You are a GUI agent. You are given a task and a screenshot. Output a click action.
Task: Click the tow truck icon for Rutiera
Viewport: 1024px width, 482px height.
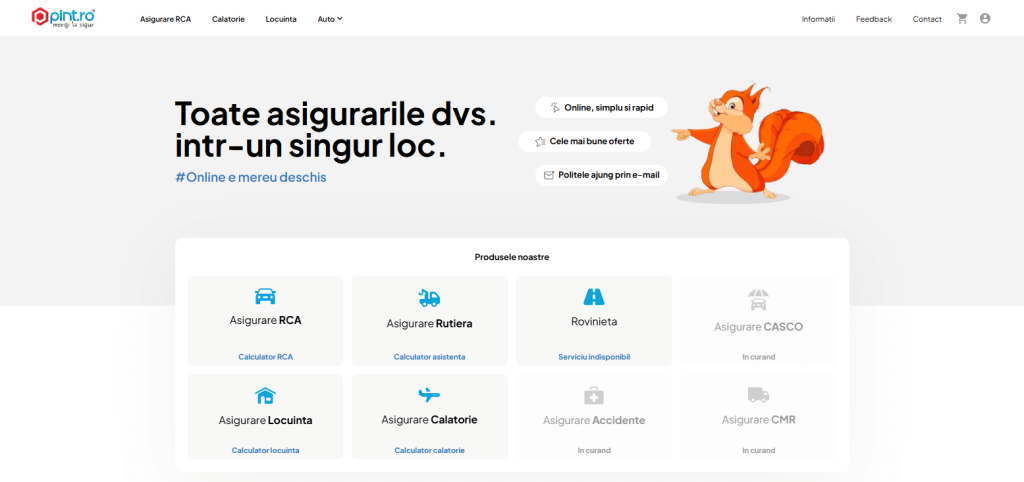pos(429,298)
